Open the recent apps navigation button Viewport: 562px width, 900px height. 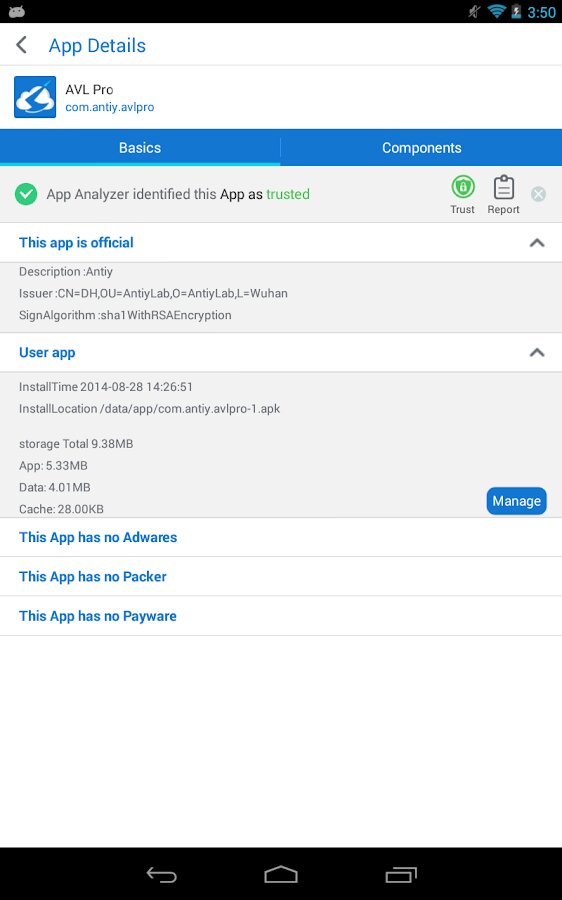point(401,874)
